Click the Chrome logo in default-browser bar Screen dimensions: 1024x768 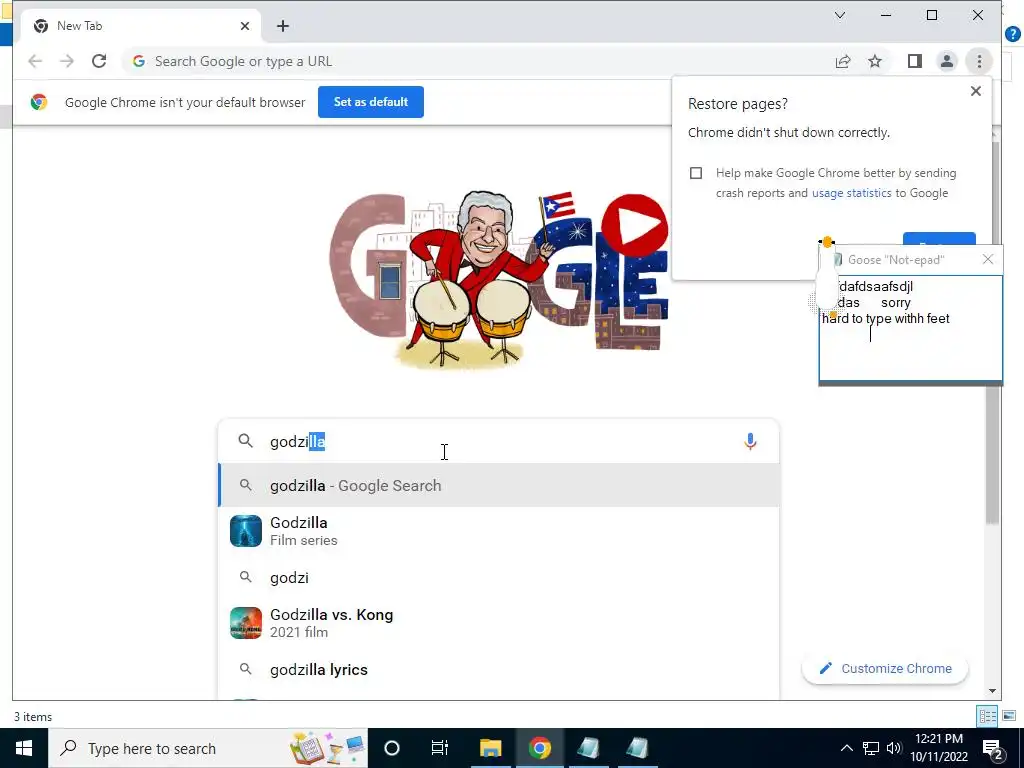(x=39, y=102)
